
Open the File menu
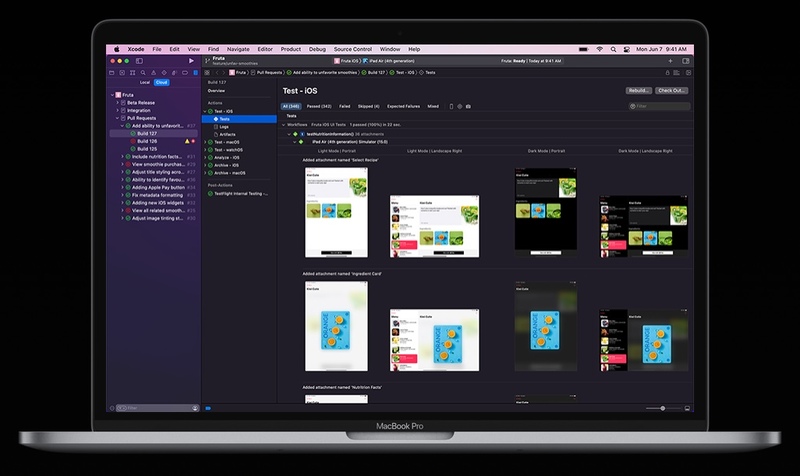coord(157,49)
